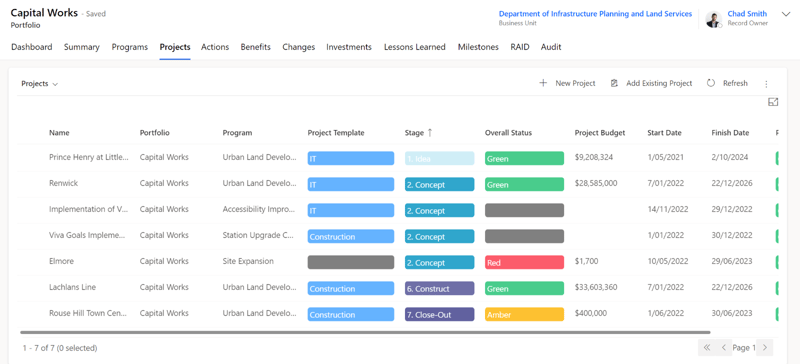Click the horizontal scrollbar under the grid
Image resolution: width=800 pixels, height=364 pixels.
coord(365,332)
